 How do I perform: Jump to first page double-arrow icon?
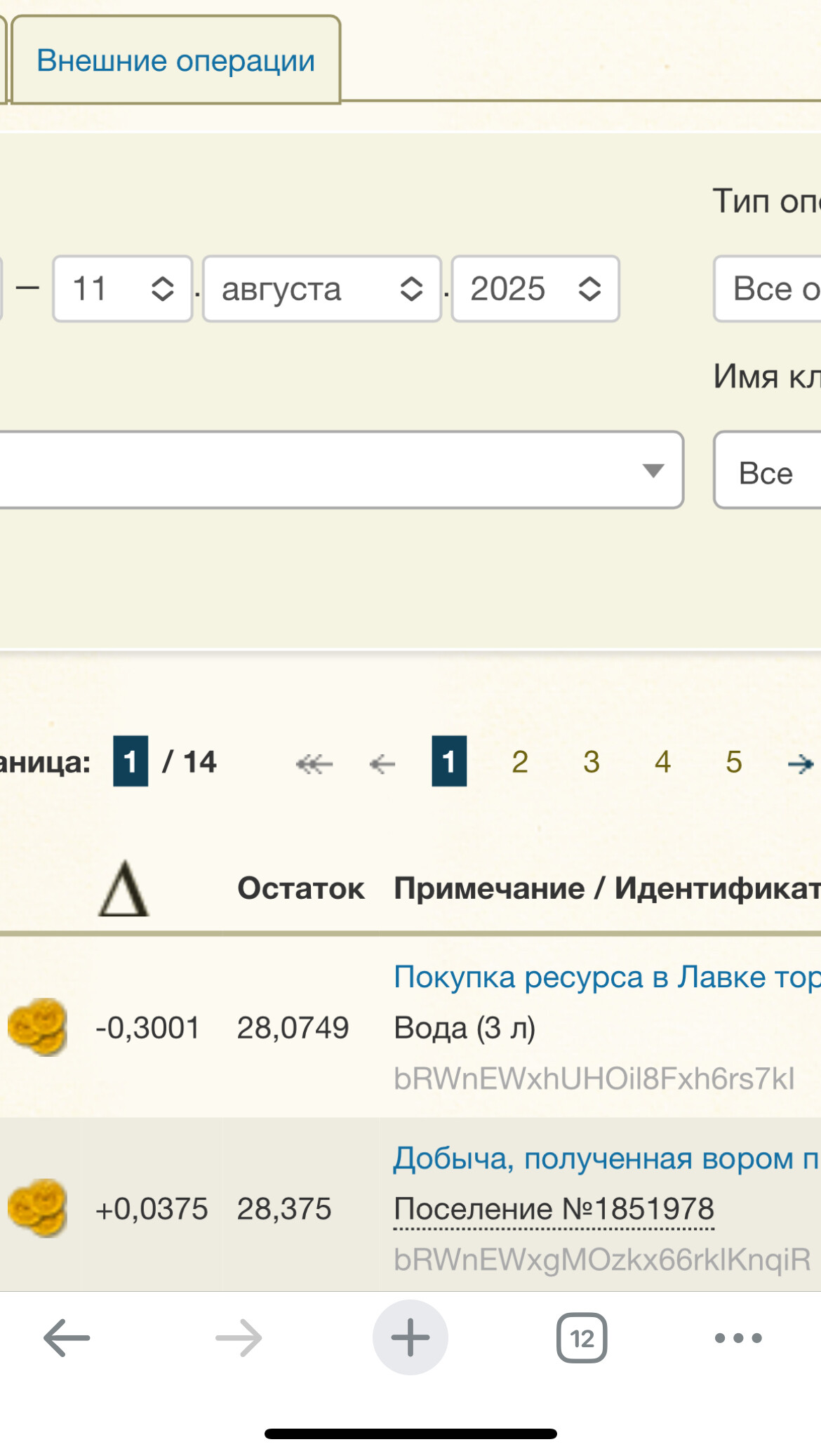pos(314,763)
